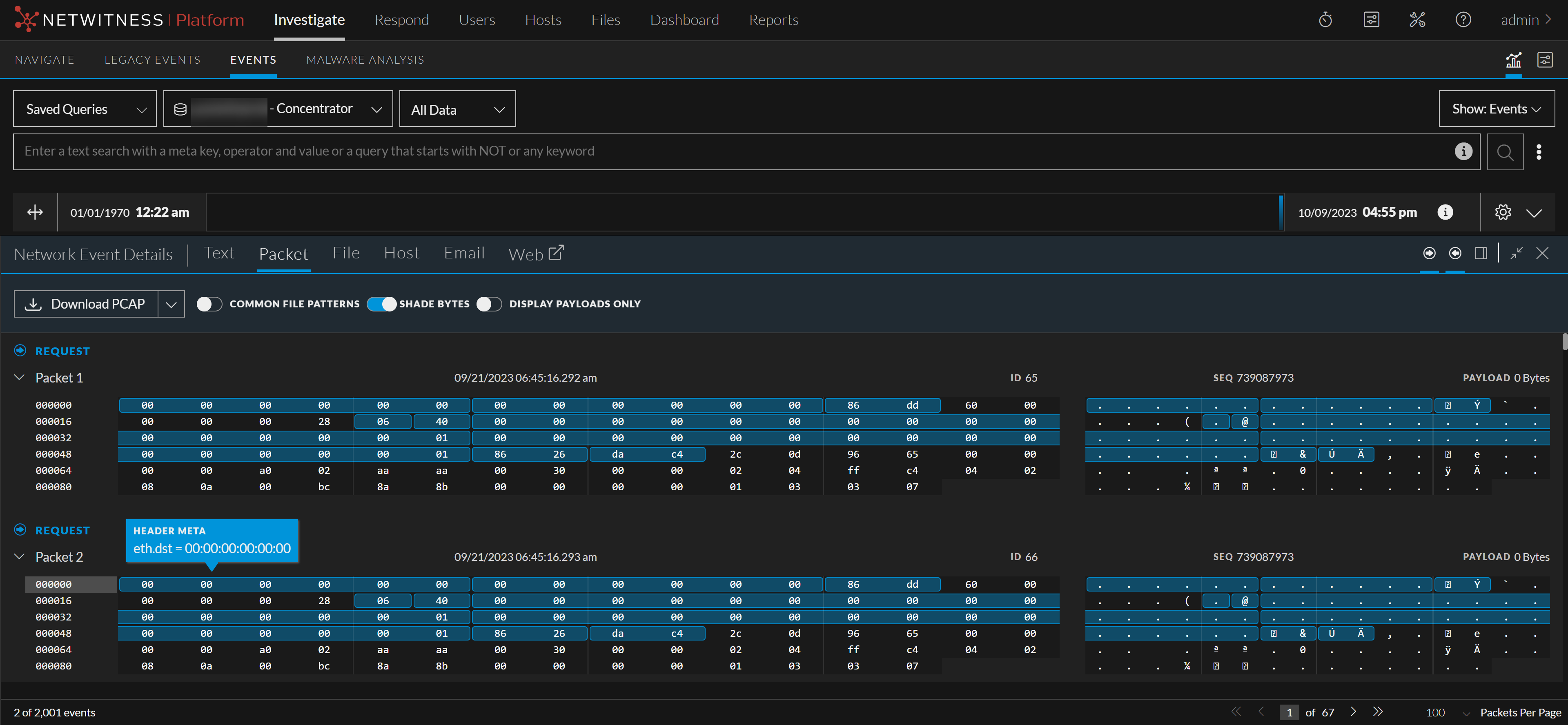The width and height of the screenshot is (1568, 725).
Task: Open the three-dot query options menu
Action: click(x=1538, y=151)
